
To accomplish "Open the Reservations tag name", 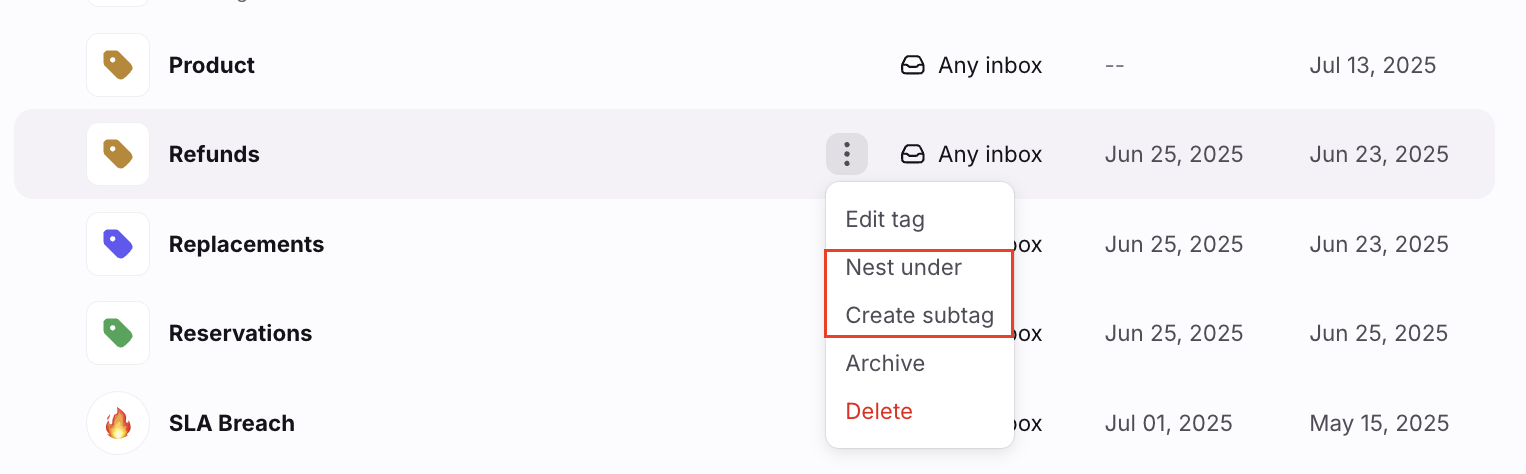I will (241, 333).
